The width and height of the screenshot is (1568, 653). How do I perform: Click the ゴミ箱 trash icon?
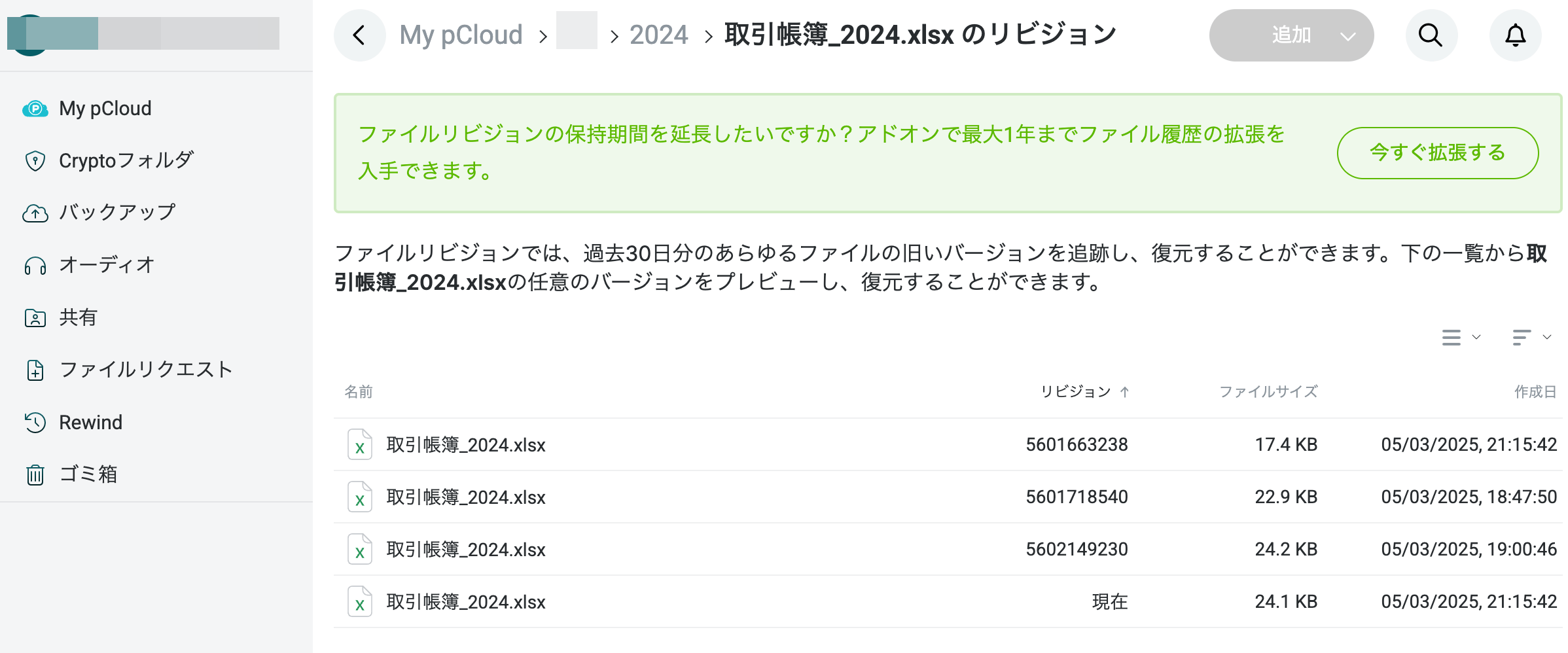[x=35, y=474]
